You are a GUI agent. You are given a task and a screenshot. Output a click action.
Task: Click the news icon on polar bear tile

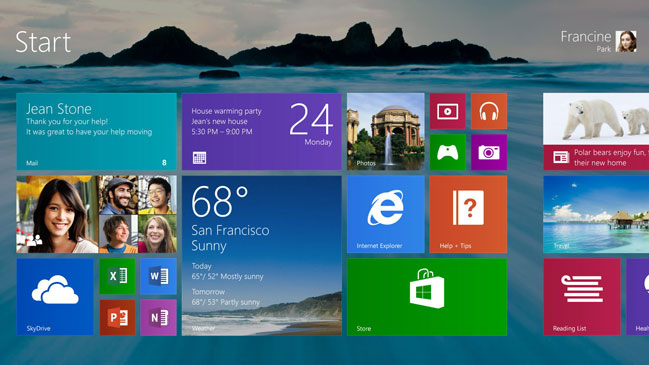[561, 157]
